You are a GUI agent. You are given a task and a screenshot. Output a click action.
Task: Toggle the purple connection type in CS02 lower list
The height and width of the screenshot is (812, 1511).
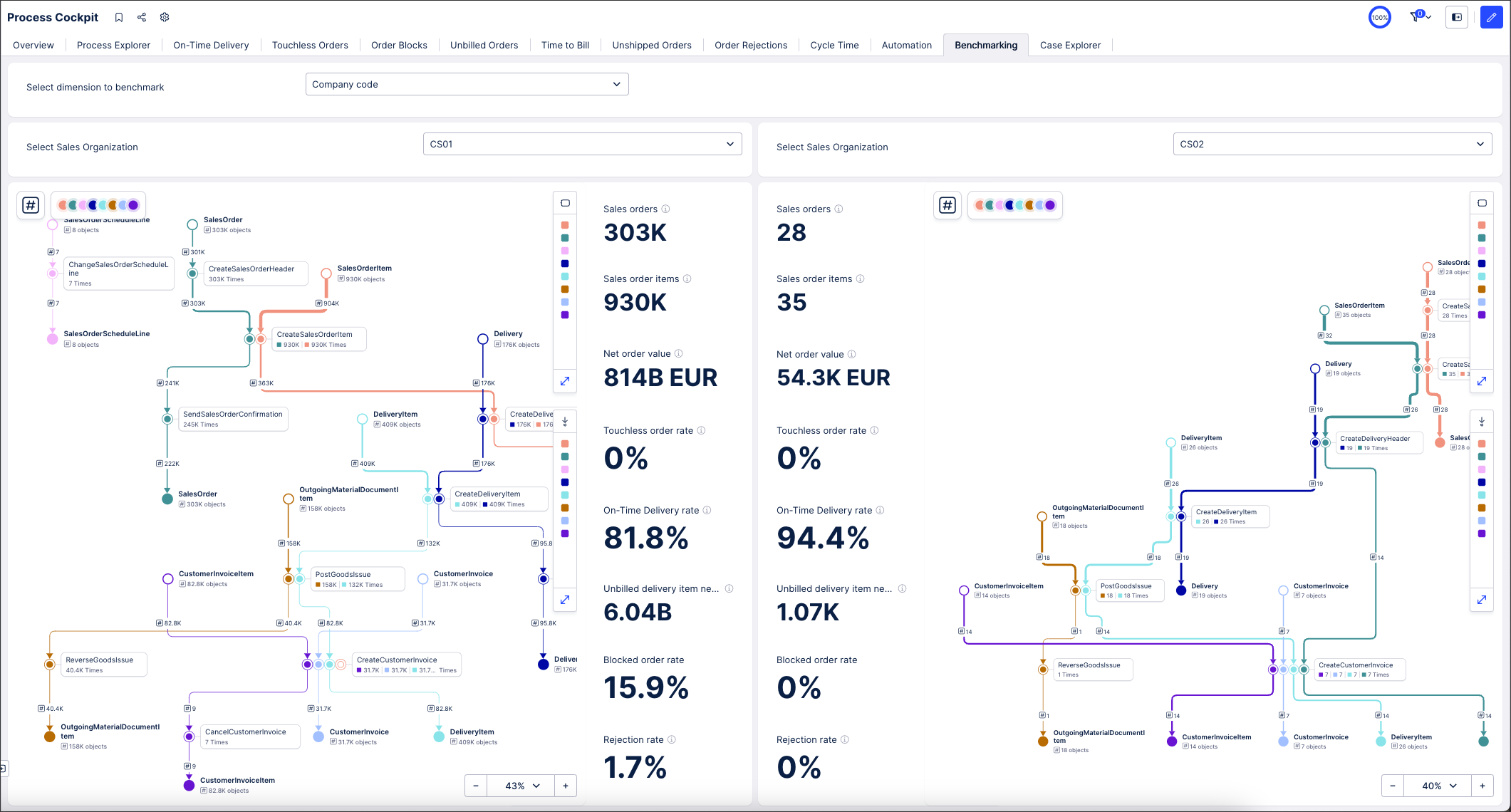(x=1482, y=533)
